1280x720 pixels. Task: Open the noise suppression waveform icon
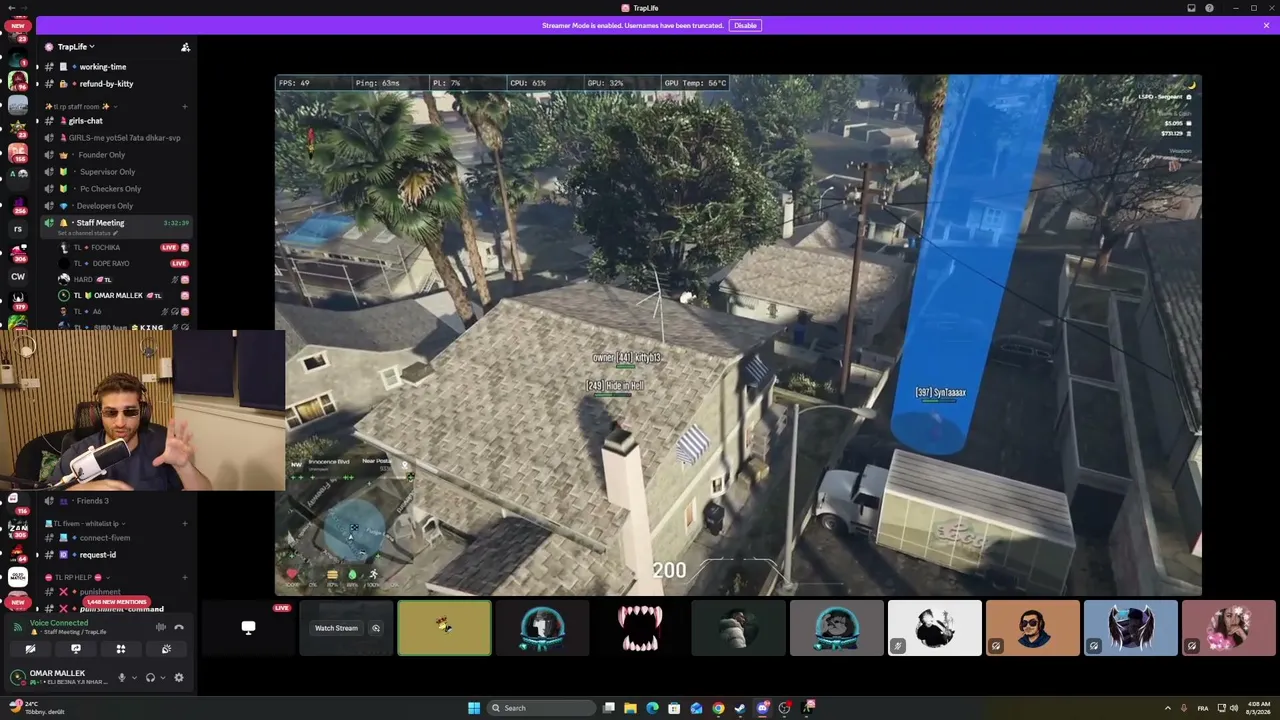pos(161,627)
